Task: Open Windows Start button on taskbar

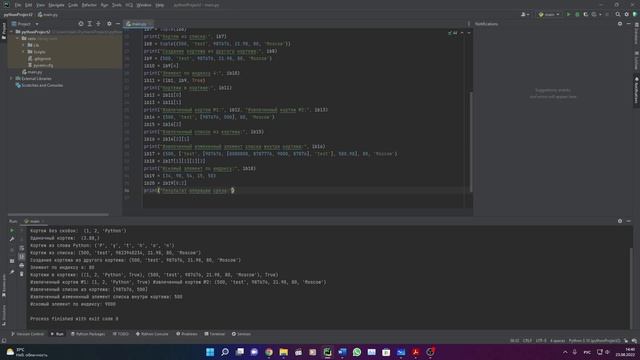Action: [210, 352]
